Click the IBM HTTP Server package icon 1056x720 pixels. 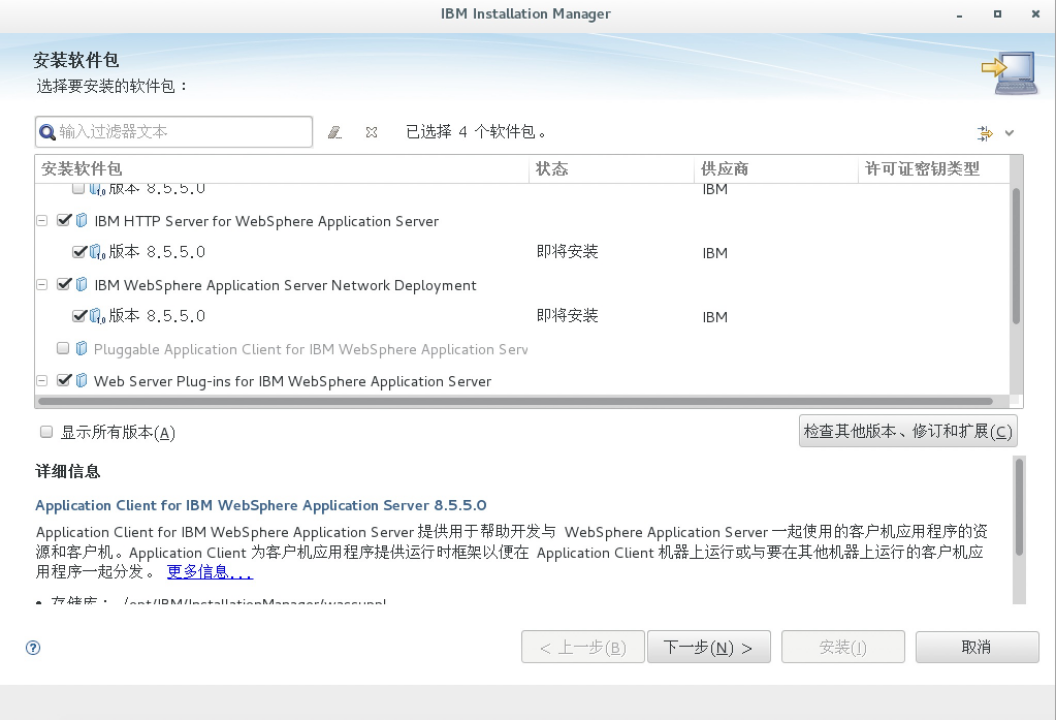pos(82,221)
